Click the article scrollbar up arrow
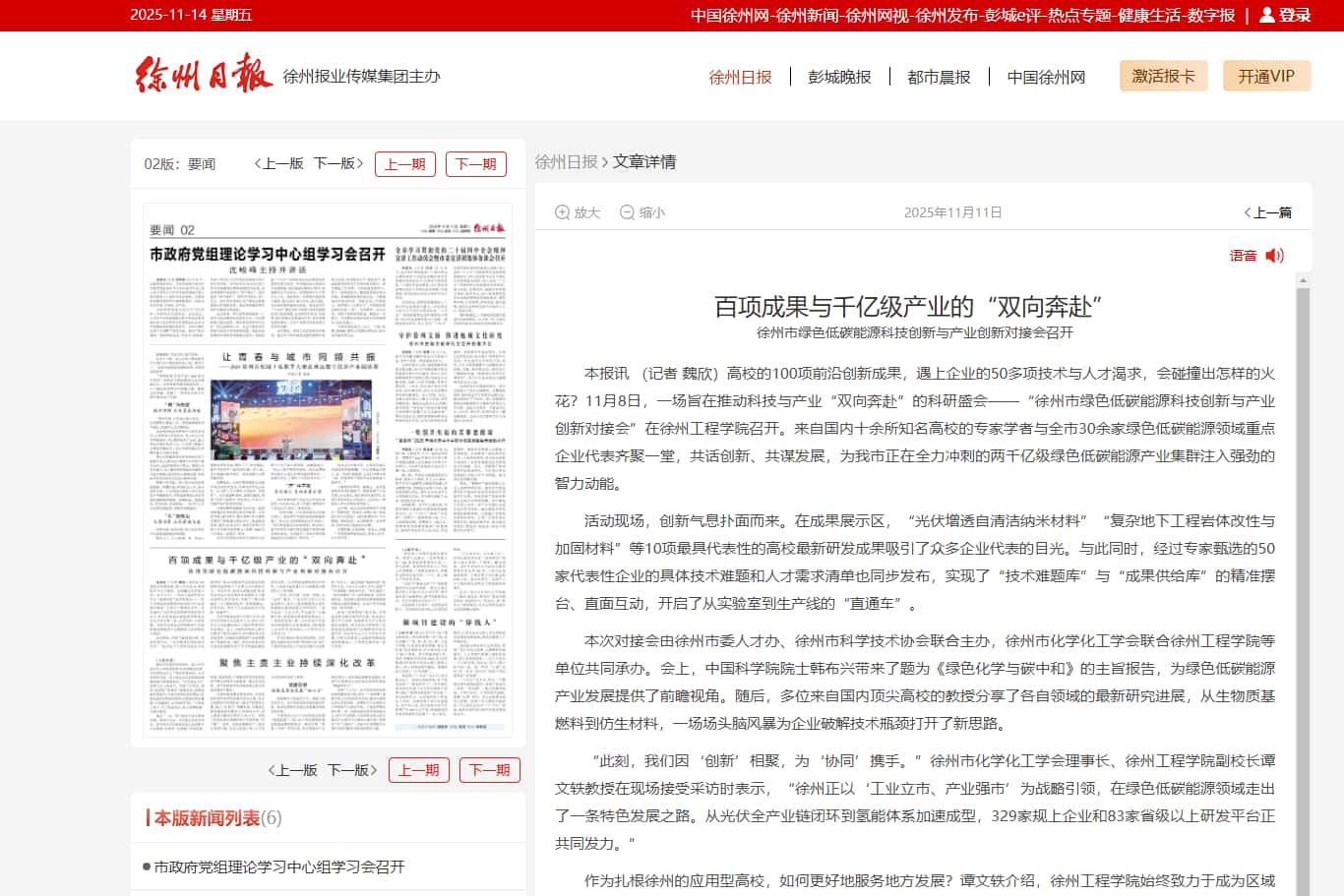This screenshot has width=1344, height=896. pos(1303,280)
